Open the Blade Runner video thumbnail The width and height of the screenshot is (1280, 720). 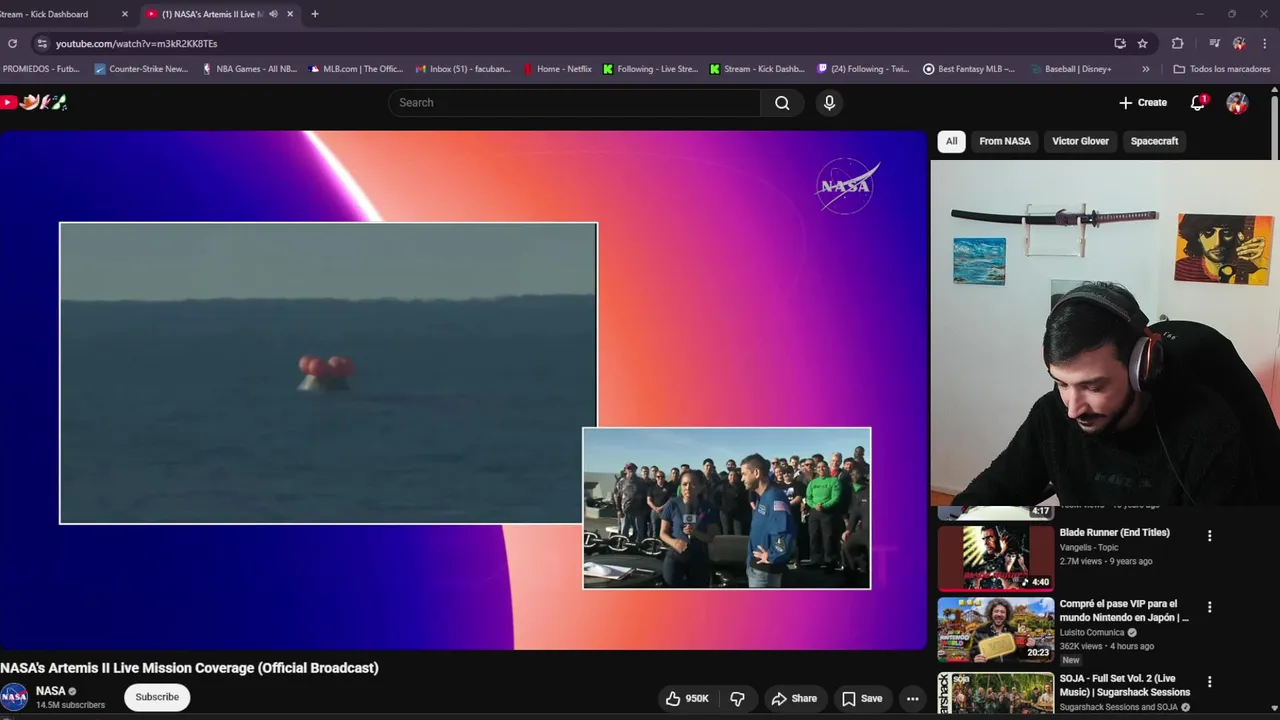995,558
